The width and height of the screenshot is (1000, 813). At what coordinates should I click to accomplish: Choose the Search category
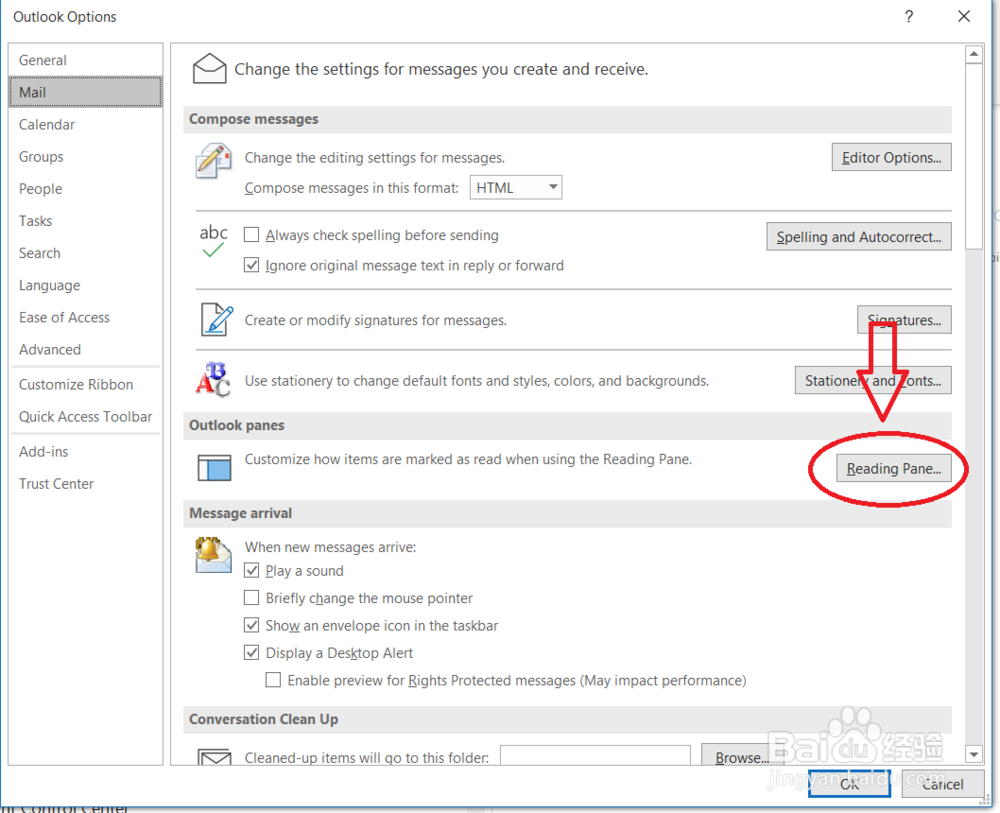pyautogui.click(x=85, y=253)
